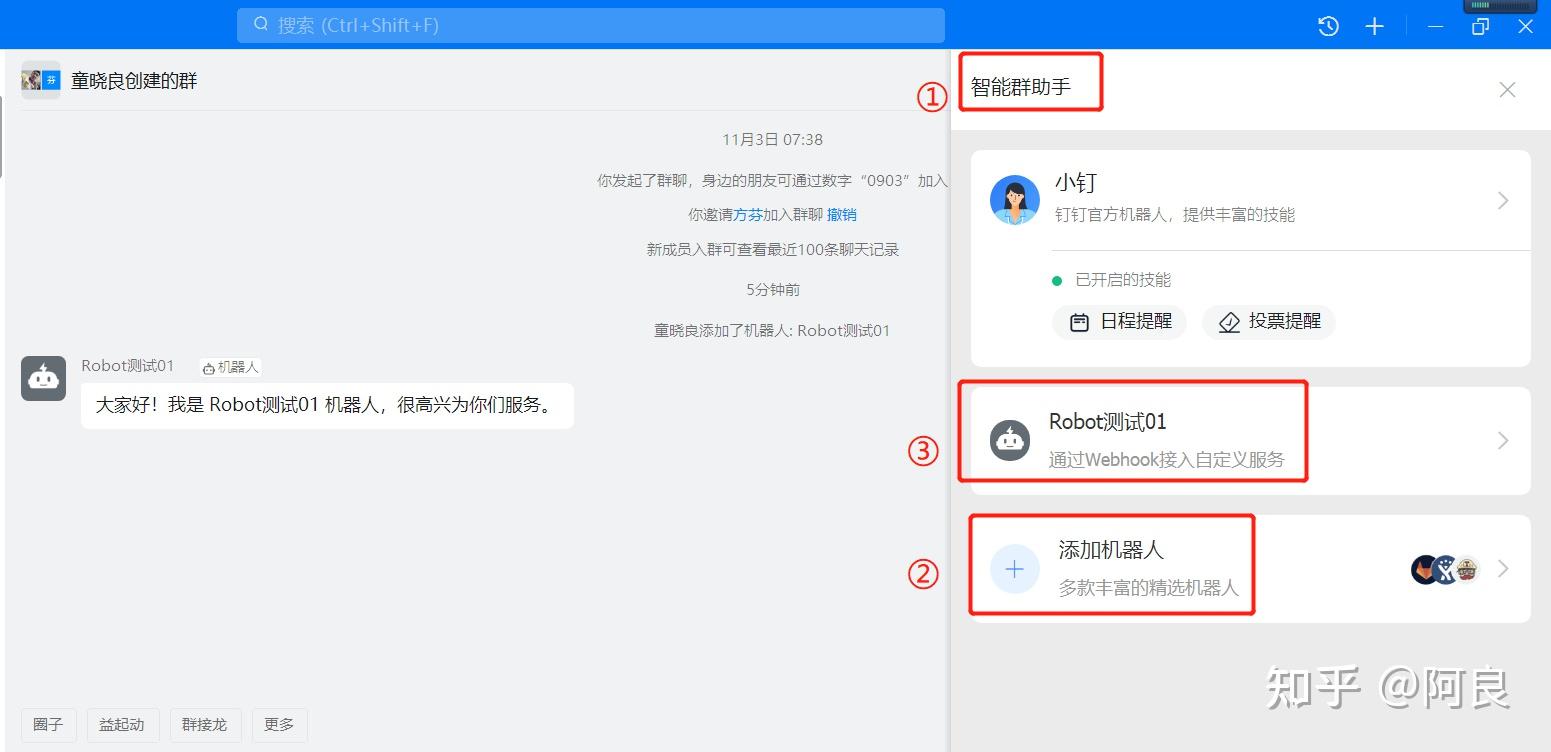Minimize the DingTalk window

(1435, 27)
